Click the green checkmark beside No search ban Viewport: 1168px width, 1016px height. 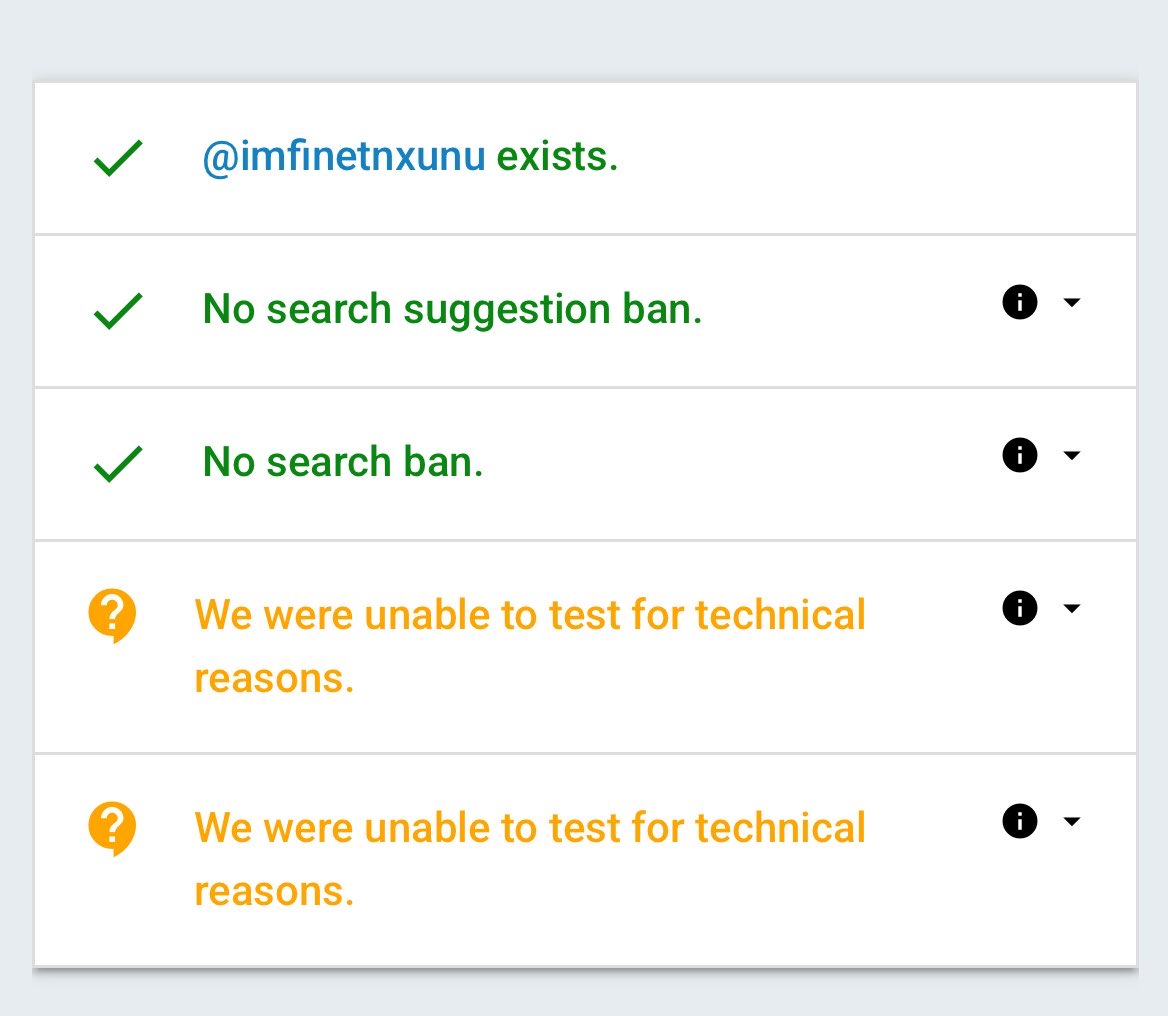coord(118,464)
